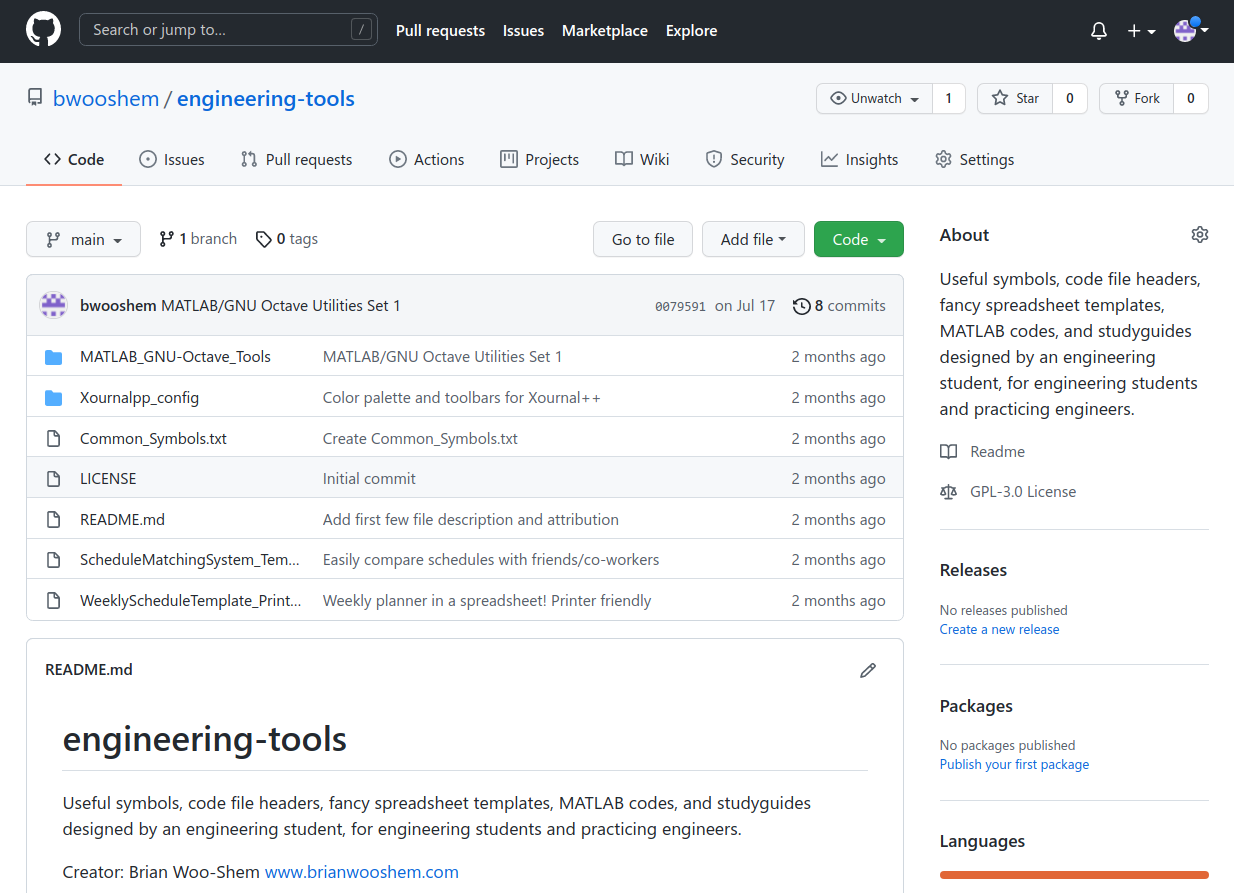Click the Create a new release link
1234x893 pixels.
(x=999, y=629)
